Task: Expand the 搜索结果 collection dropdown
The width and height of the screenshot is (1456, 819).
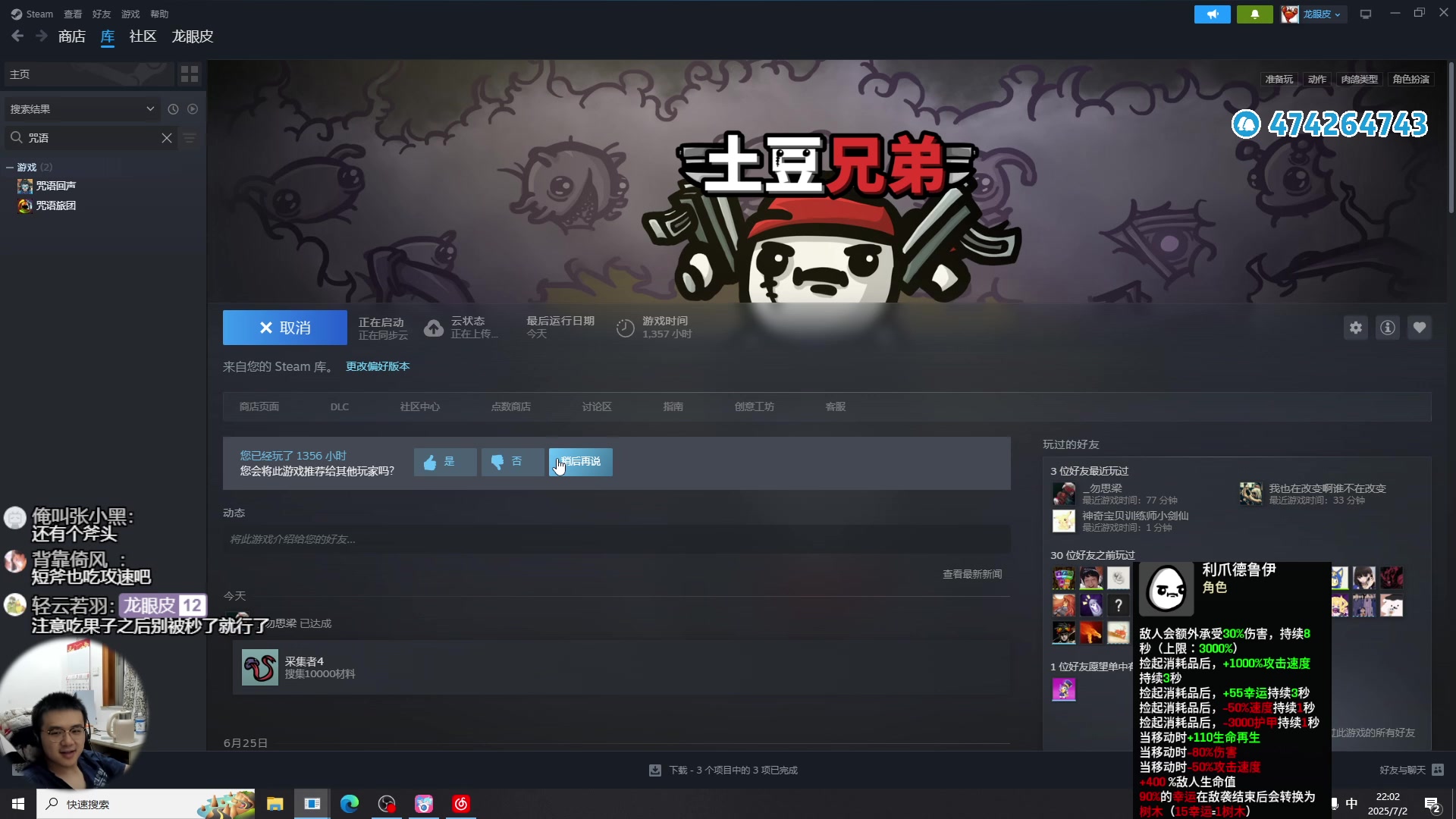Action: coord(82,109)
